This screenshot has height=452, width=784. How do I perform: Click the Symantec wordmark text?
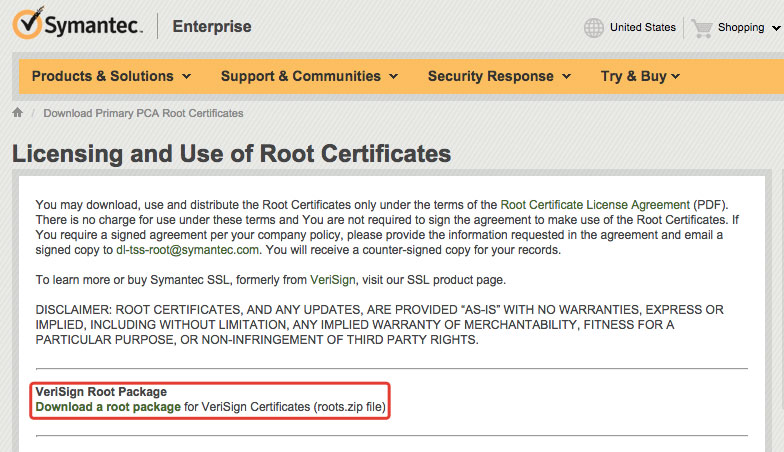[x=94, y=25]
